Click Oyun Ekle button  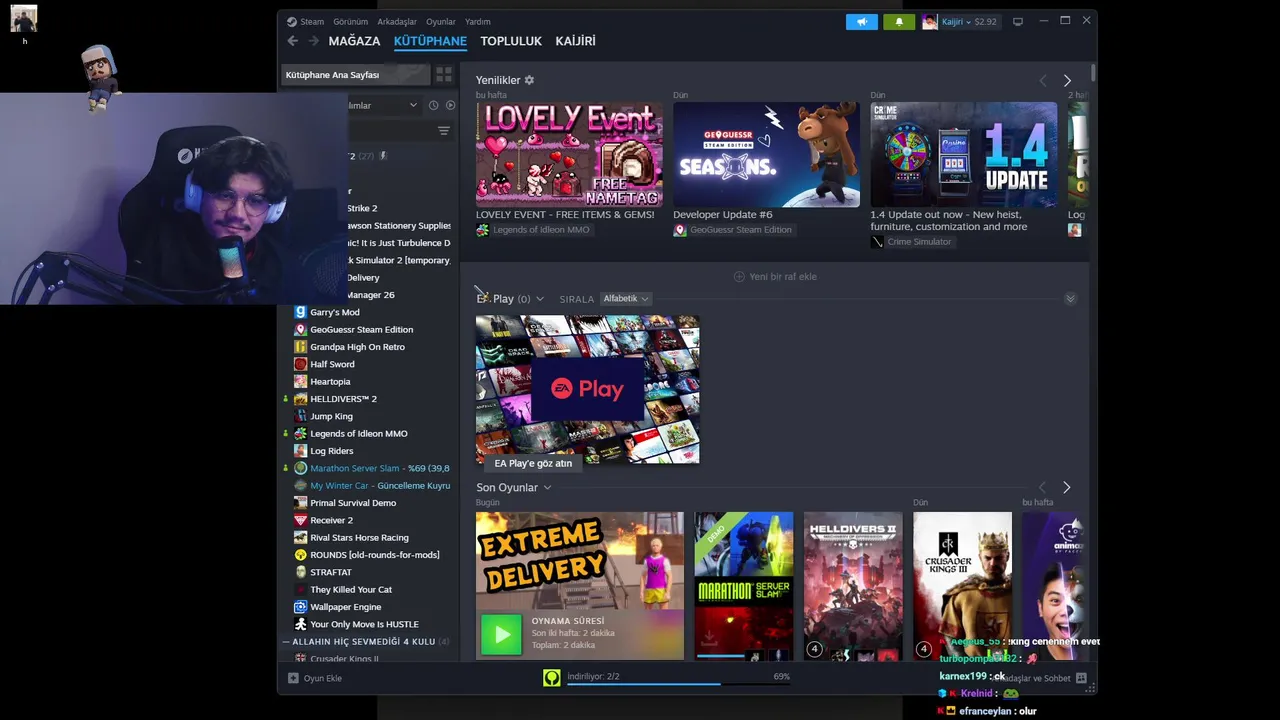315,678
